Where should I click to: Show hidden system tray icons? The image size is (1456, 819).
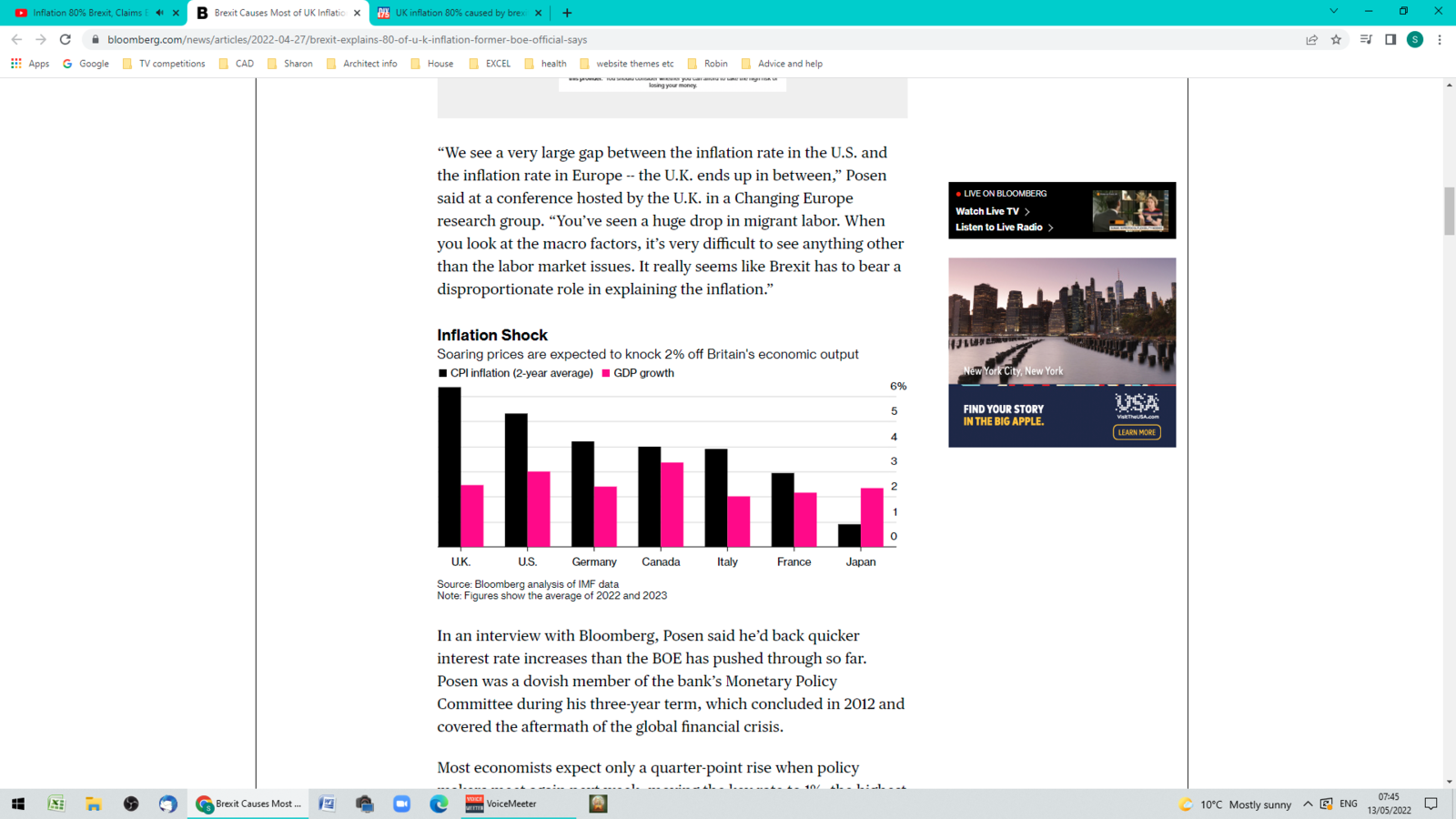coord(1308,804)
